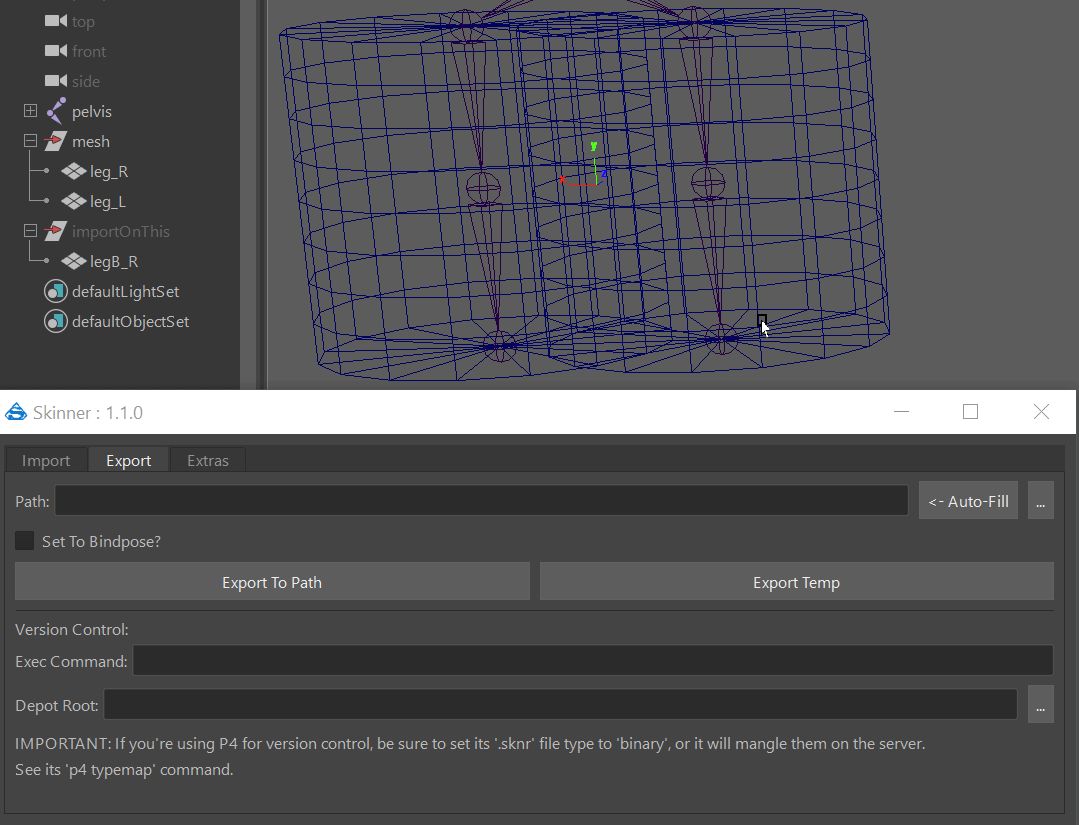
Task: Select the front camera in outliner
Action: (x=89, y=52)
